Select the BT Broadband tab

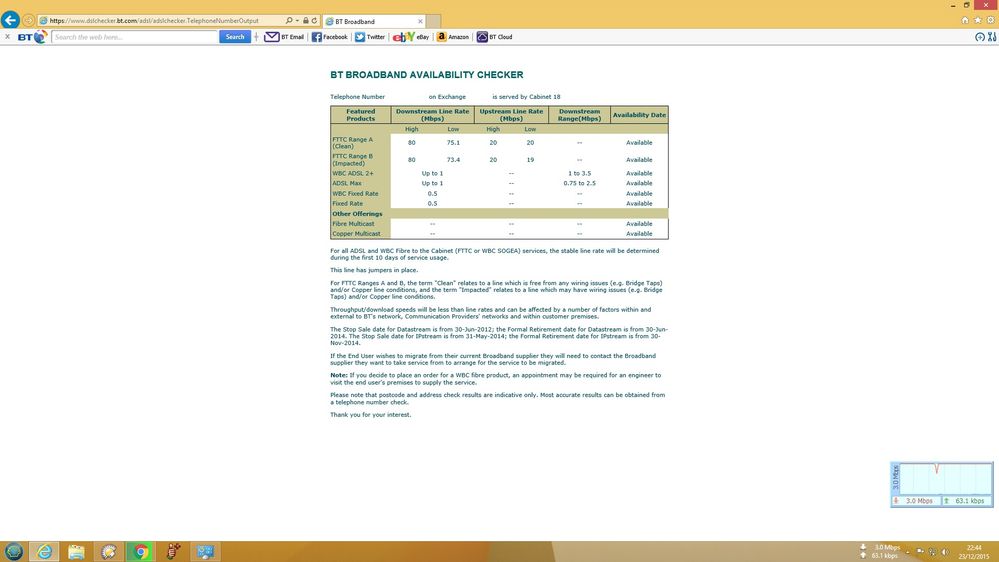pos(373,21)
